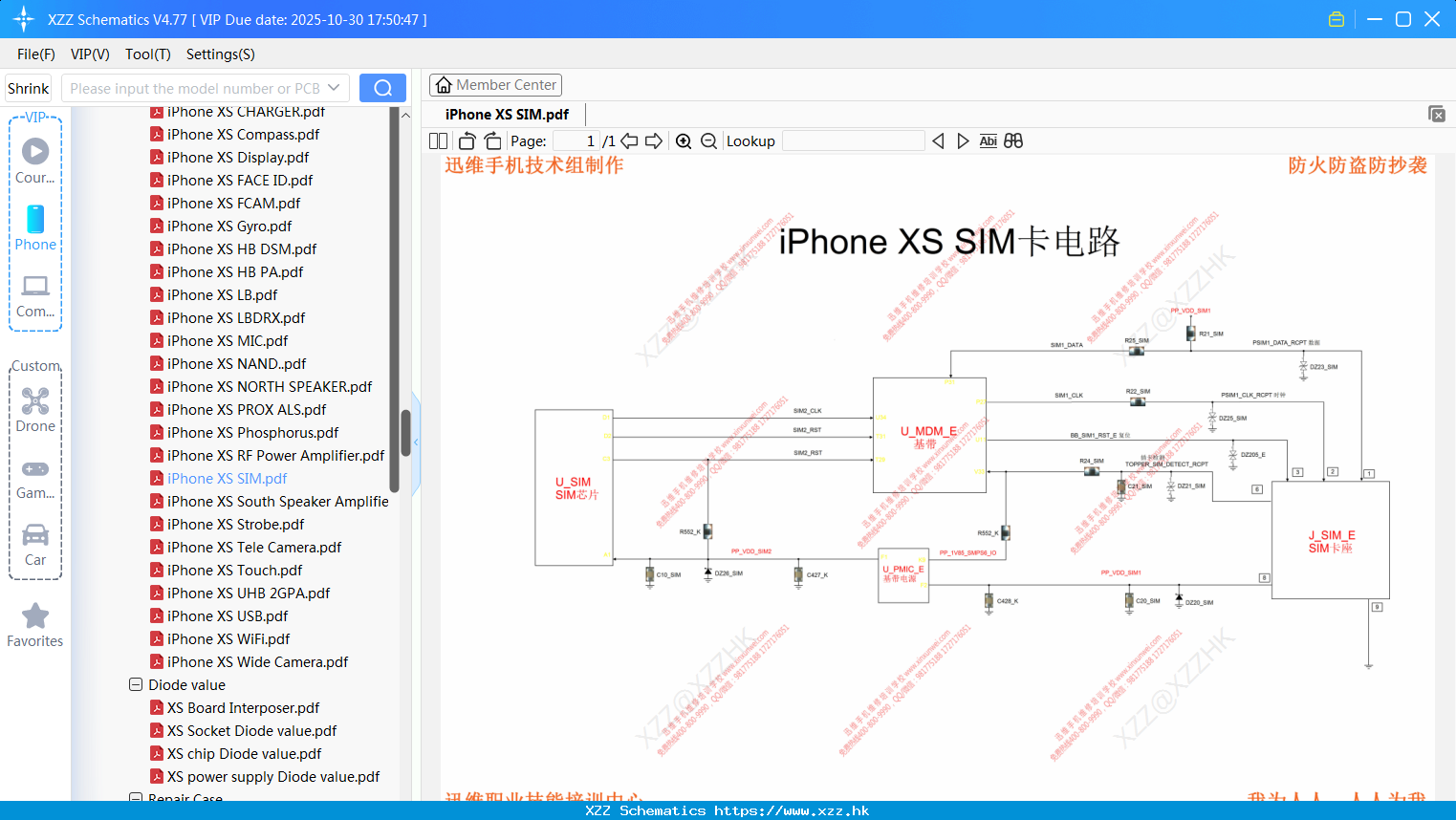The width and height of the screenshot is (1456, 820).
Task: Open the Settings(S) menu
Action: coord(221,54)
